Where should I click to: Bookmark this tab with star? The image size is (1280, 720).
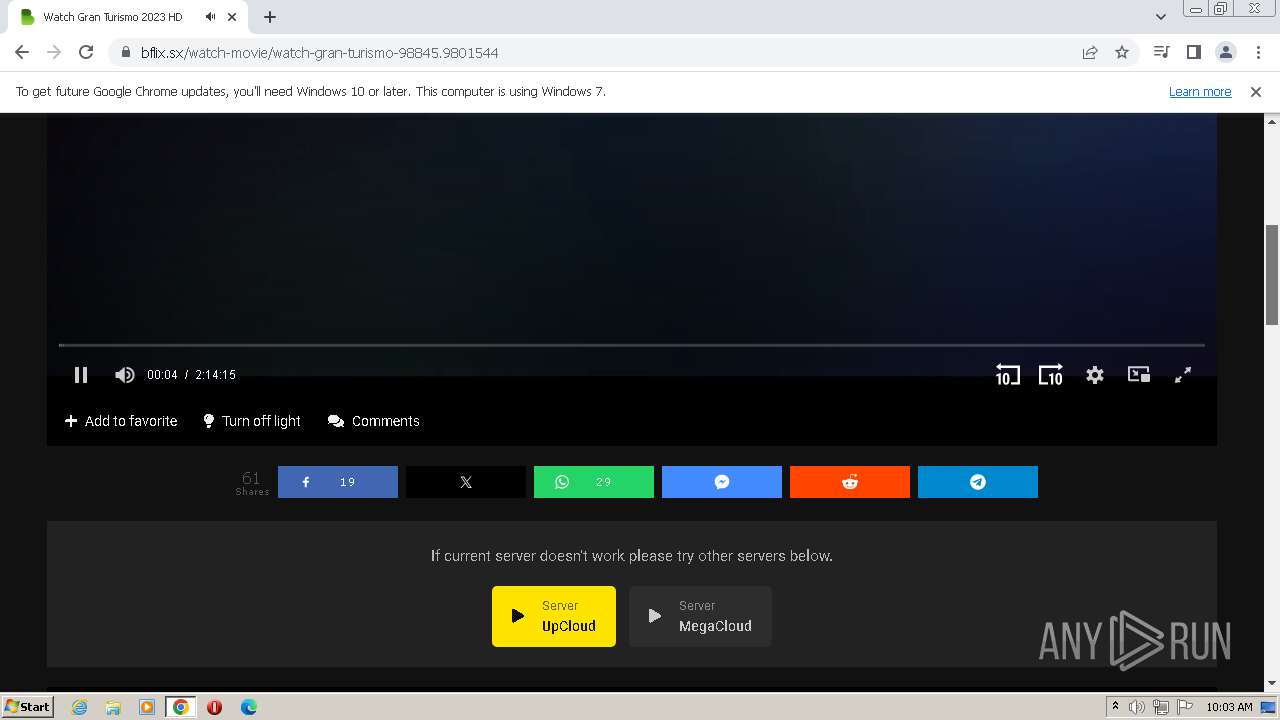click(x=1122, y=52)
